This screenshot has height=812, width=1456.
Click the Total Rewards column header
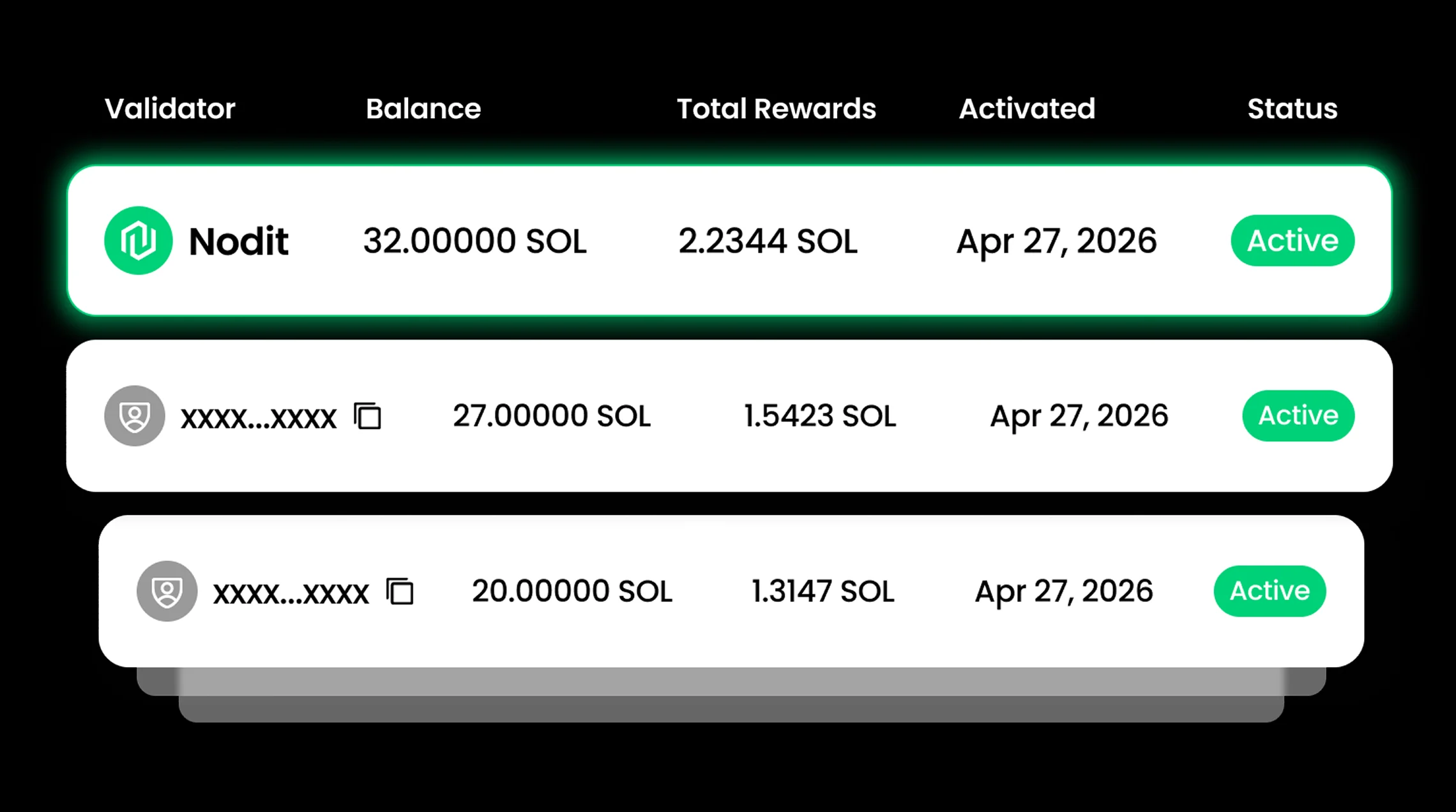(776, 109)
